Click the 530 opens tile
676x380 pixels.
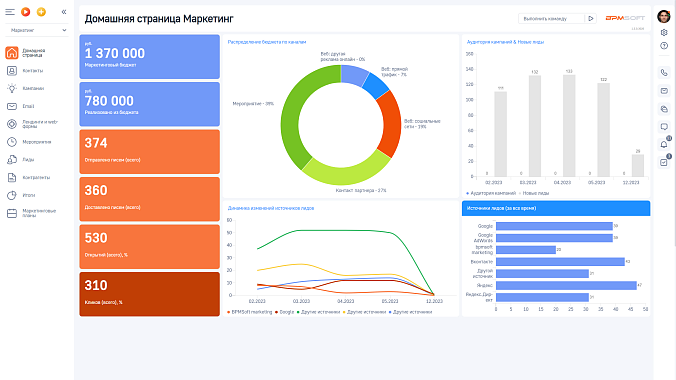pyautogui.click(x=150, y=246)
